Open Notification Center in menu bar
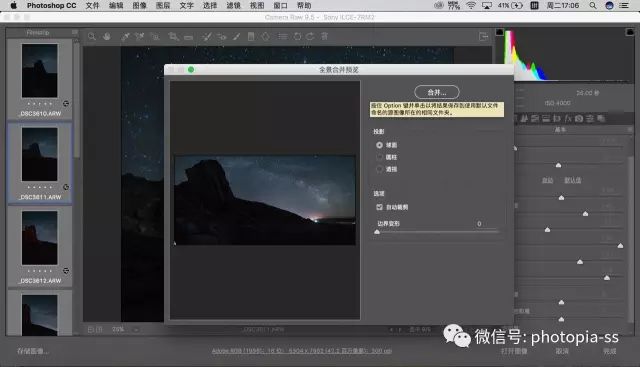This screenshot has height=367, width=640. pos(624,5)
